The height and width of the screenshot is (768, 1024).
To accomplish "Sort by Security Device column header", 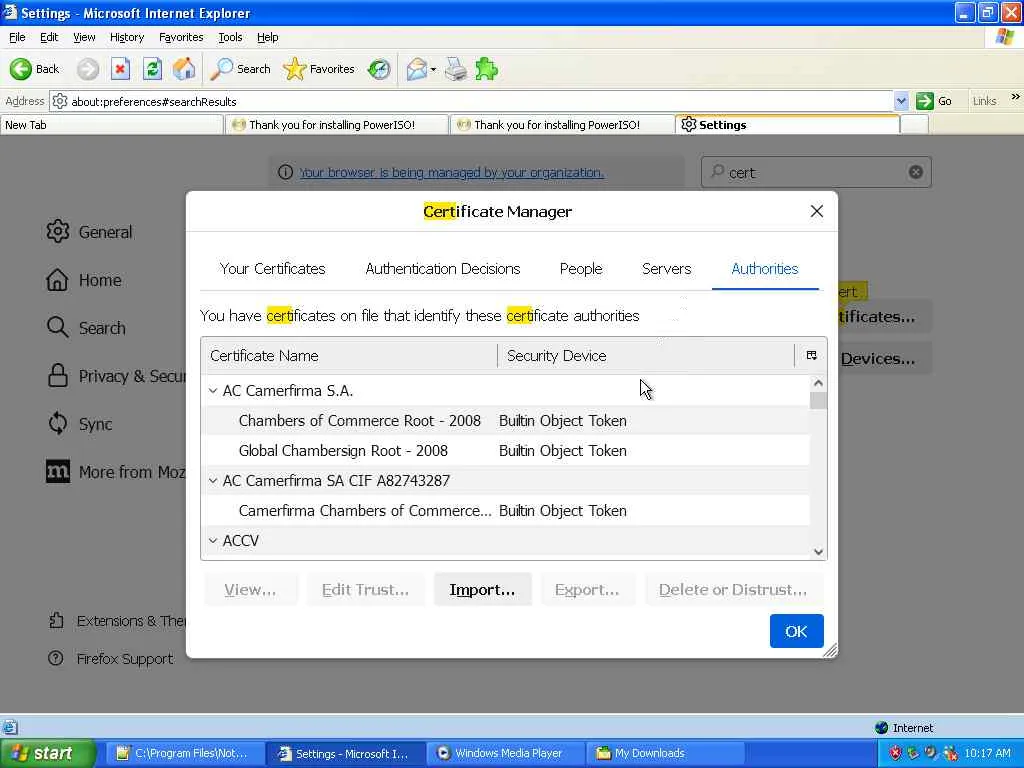I will pyautogui.click(x=646, y=355).
